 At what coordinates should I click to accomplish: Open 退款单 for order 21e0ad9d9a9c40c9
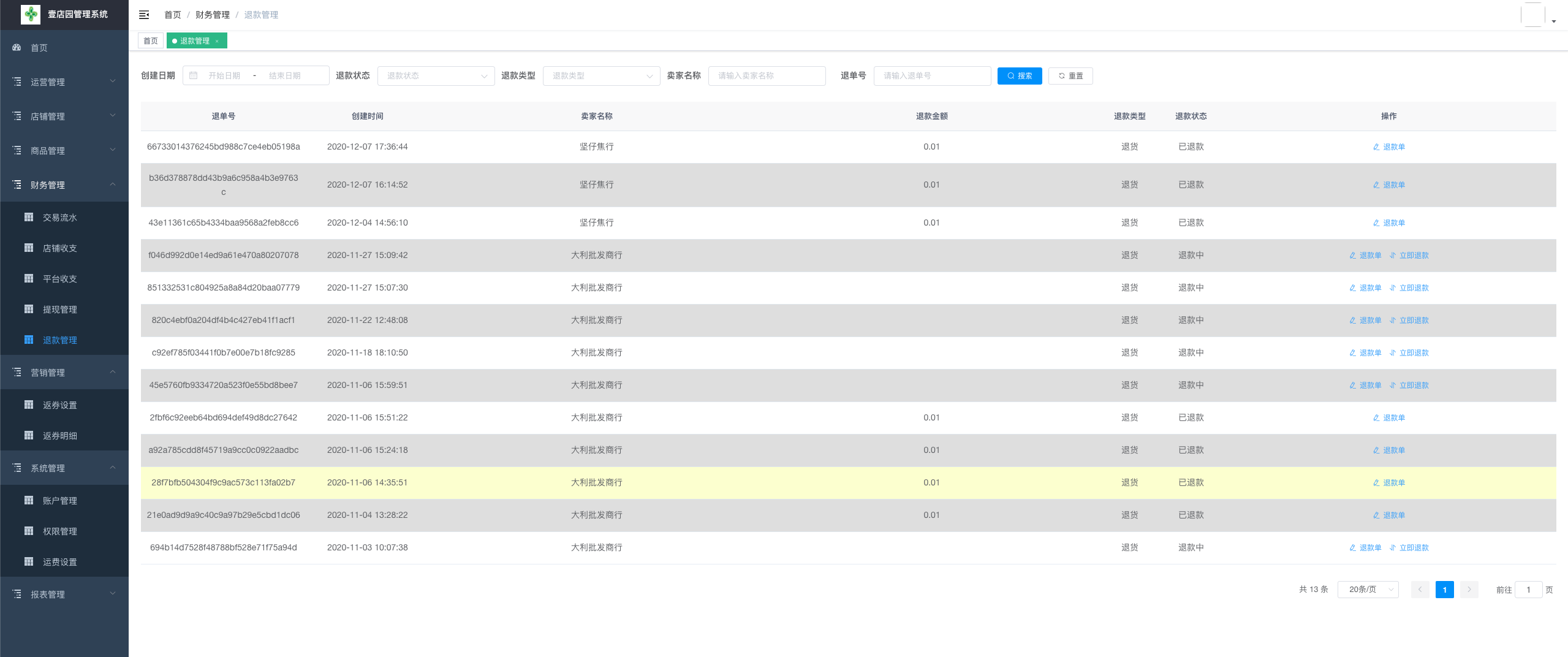click(x=1389, y=515)
